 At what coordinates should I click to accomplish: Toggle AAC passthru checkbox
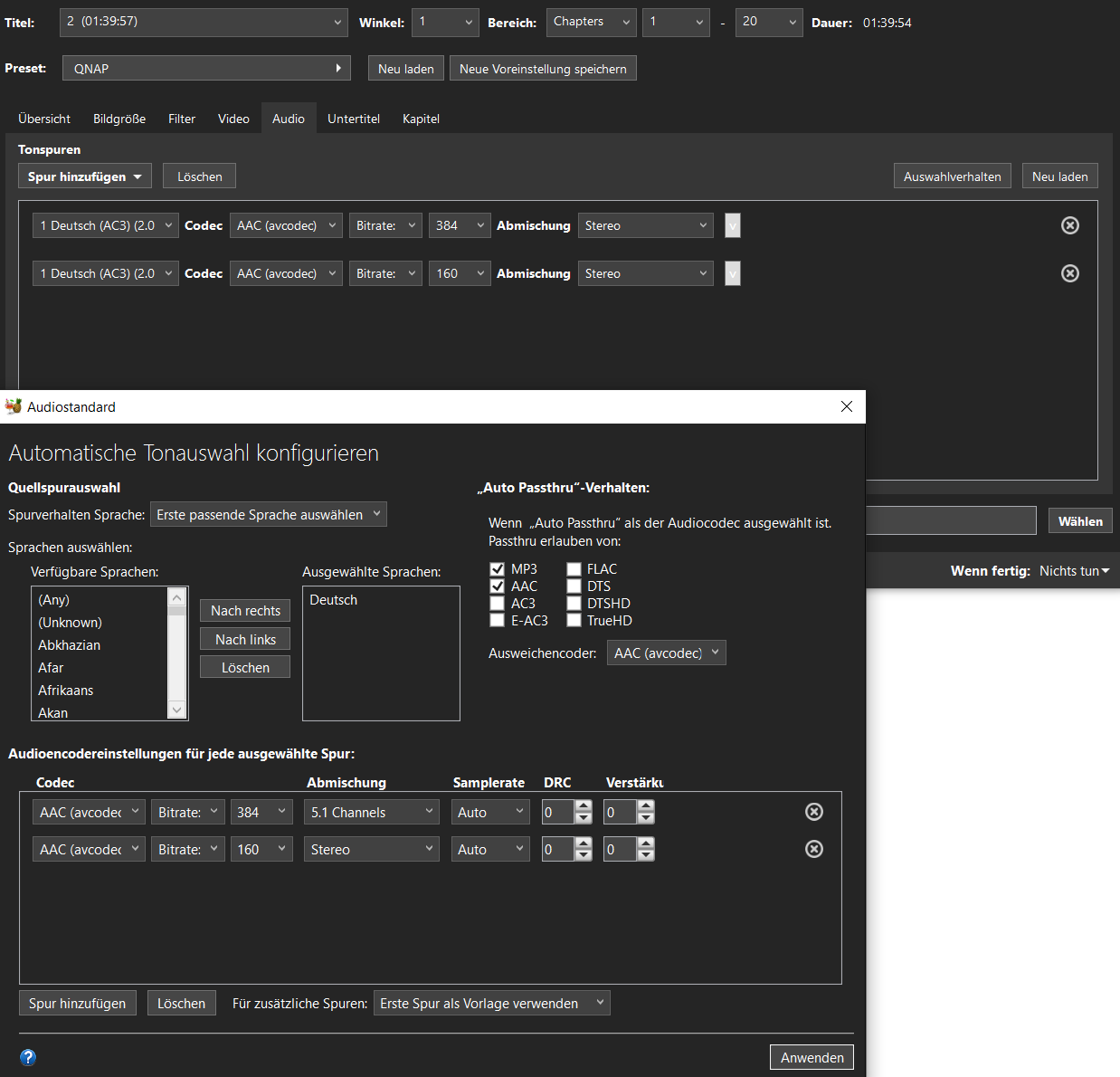coord(497,586)
